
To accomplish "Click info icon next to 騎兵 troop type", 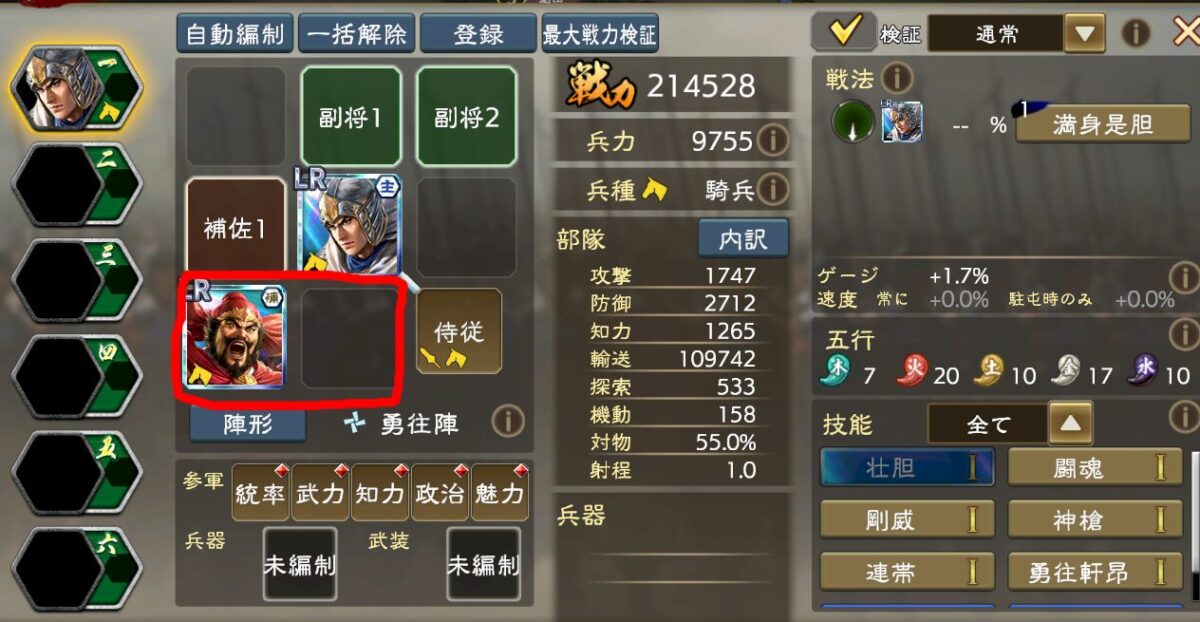I will click(x=771, y=189).
